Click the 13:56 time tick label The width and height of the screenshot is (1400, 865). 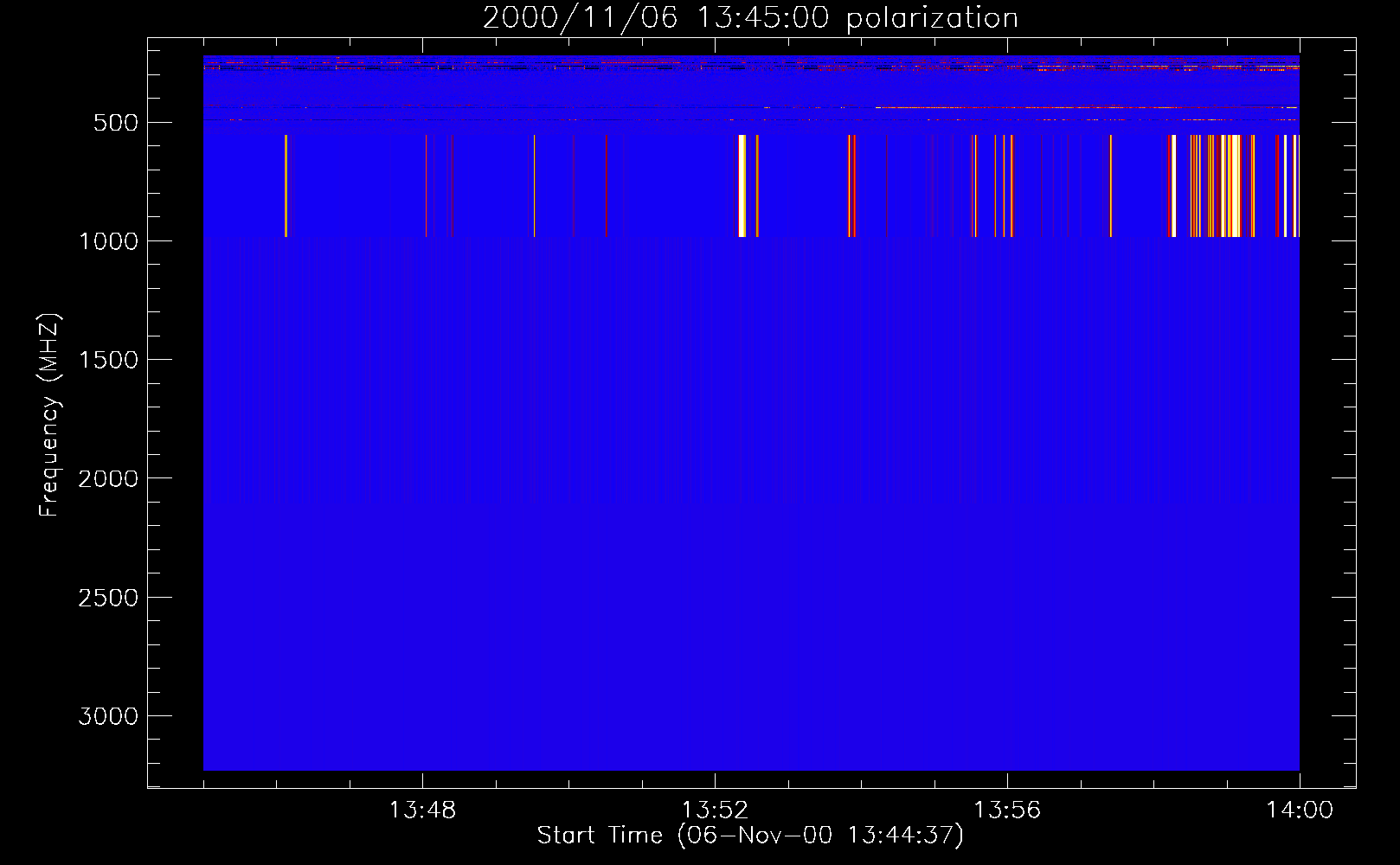tap(1007, 811)
